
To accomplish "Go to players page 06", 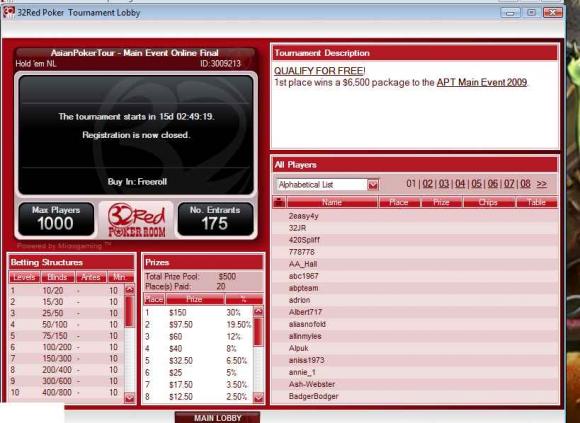I will click(493, 184).
